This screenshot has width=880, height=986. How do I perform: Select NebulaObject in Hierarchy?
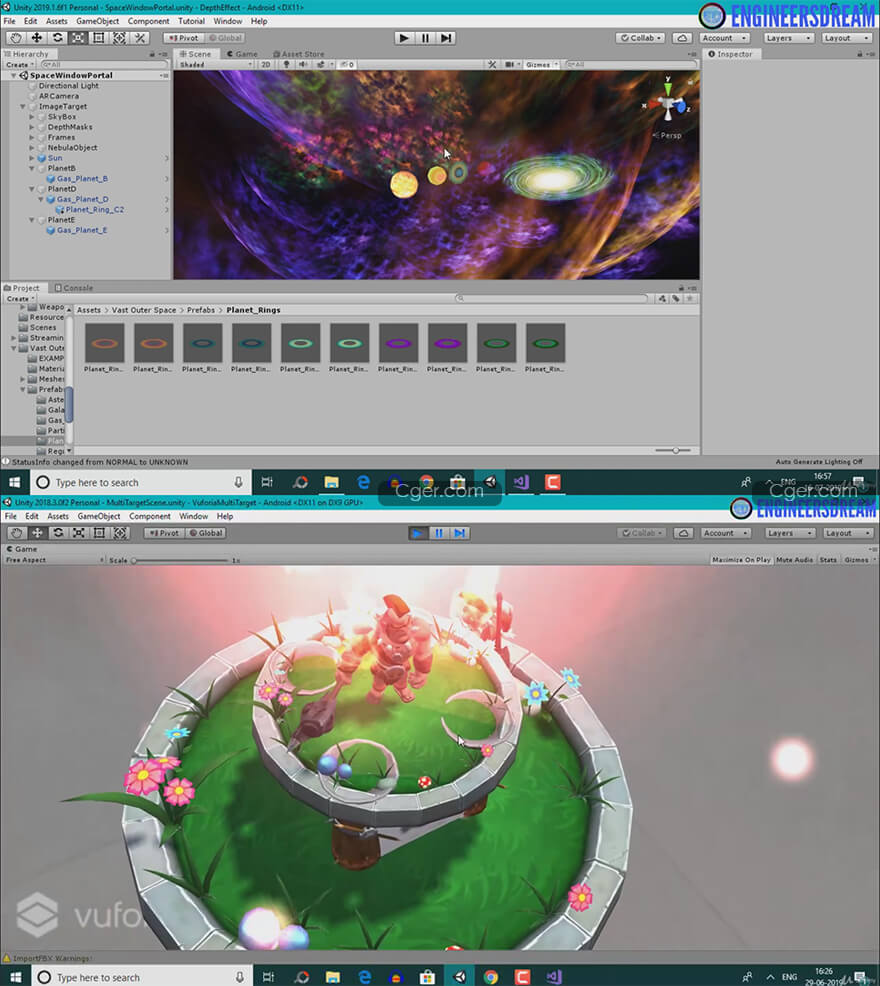72,148
